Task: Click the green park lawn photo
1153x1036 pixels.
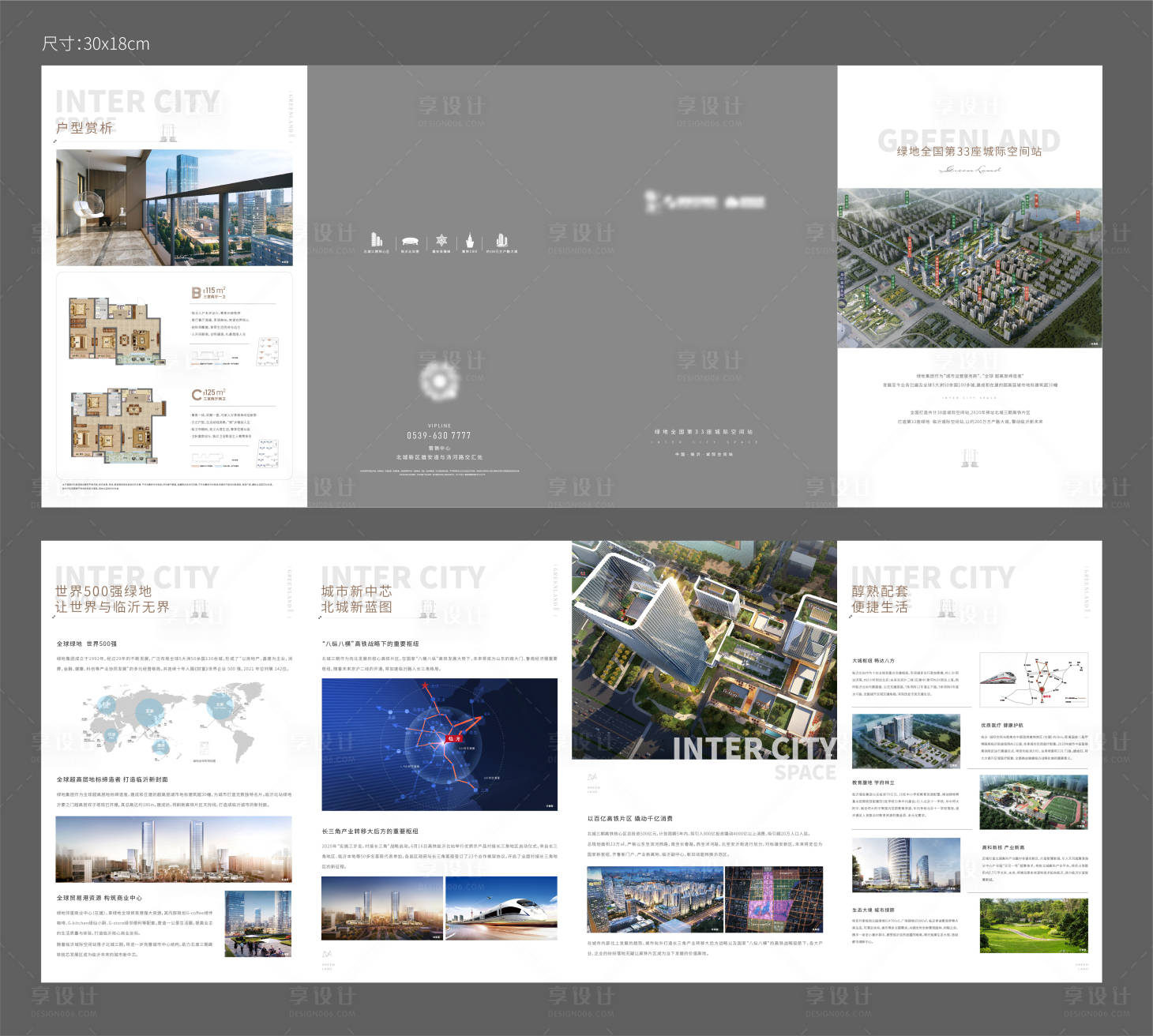Action: [x=1034, y=925]
